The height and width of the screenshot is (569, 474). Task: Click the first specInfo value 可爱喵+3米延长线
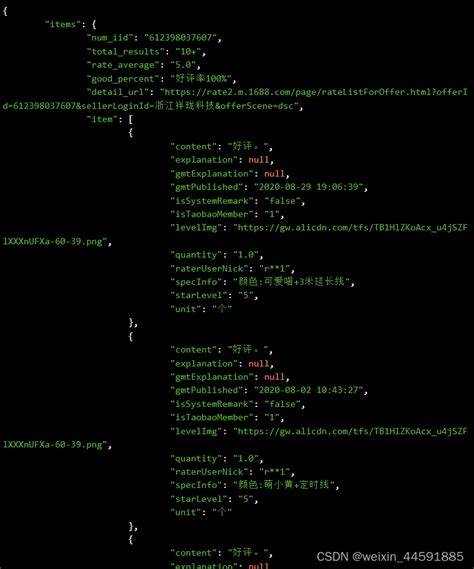pyautogui.click(x=293, y=281)
